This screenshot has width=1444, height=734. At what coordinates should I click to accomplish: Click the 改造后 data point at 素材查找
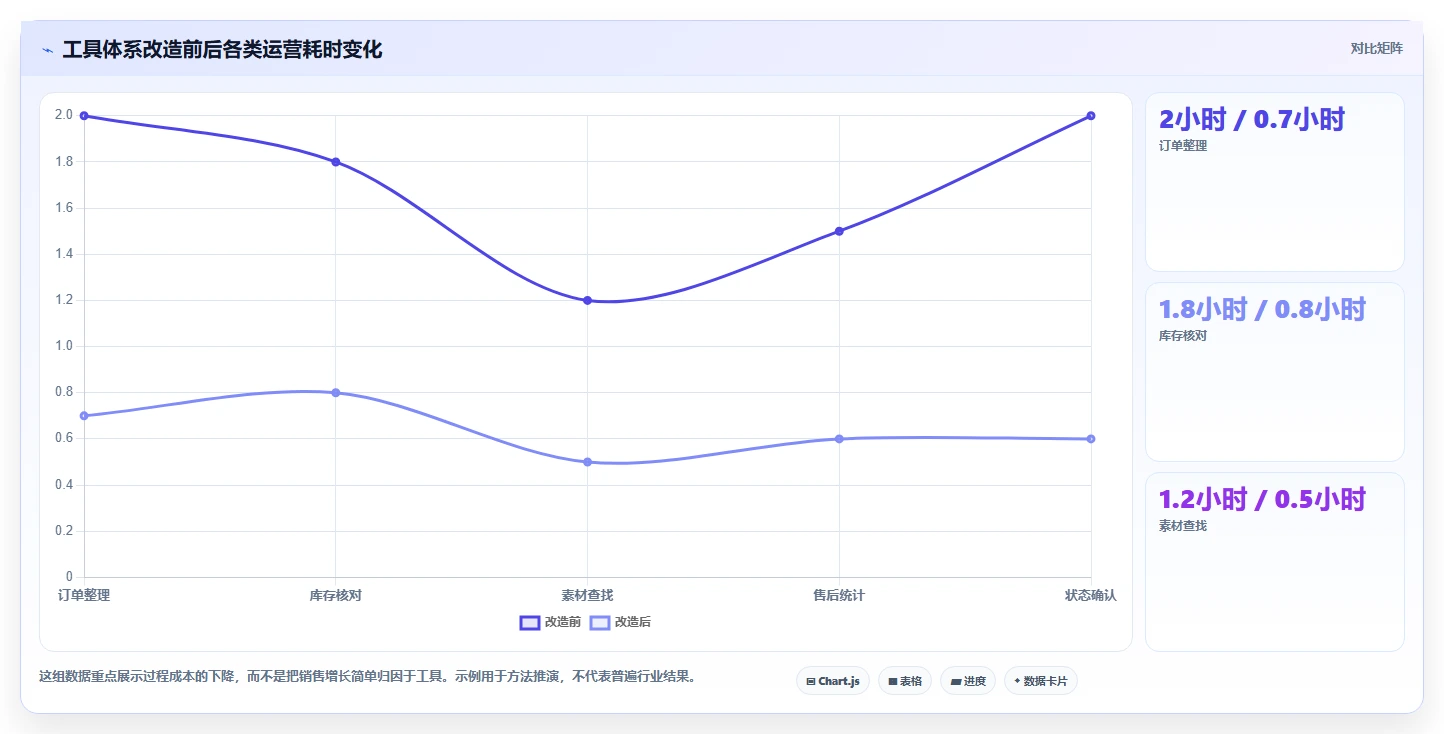587,462
